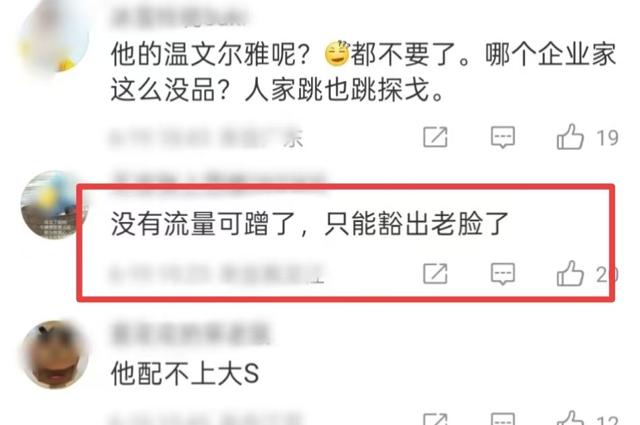The height and width of the screenshot is (425, 640).
Task: Tap the blurred username above 他配不上大S
Action: [191, 334]
